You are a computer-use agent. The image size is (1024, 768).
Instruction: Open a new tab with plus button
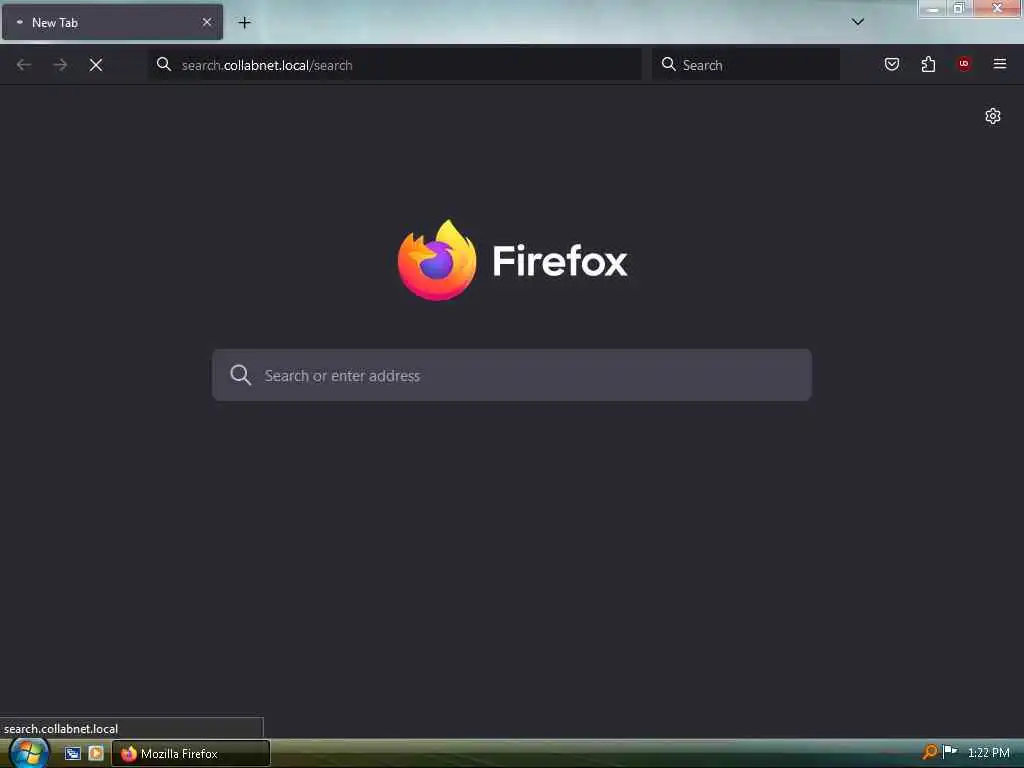pos(244,23)
